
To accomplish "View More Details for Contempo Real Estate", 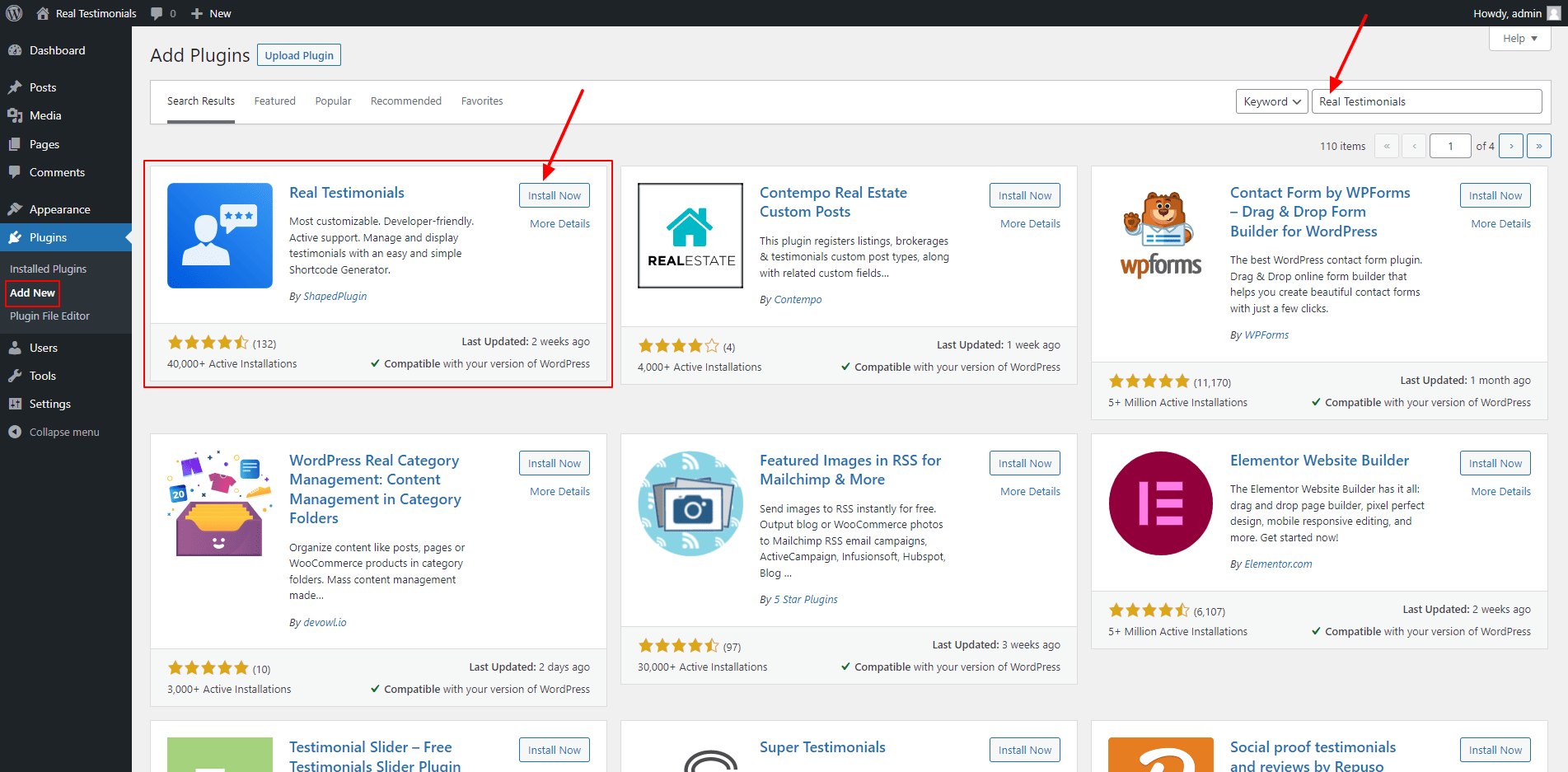I will pyautogui.click(x=1030, y=224).
